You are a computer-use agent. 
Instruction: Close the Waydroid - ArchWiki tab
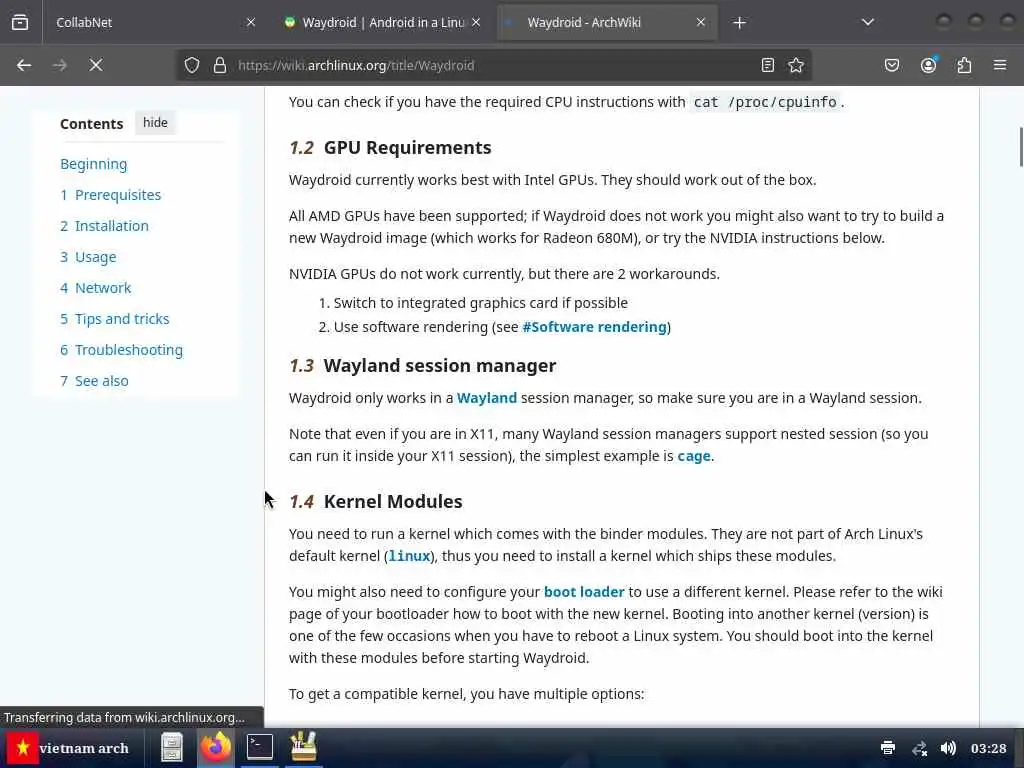coord(701,22)
